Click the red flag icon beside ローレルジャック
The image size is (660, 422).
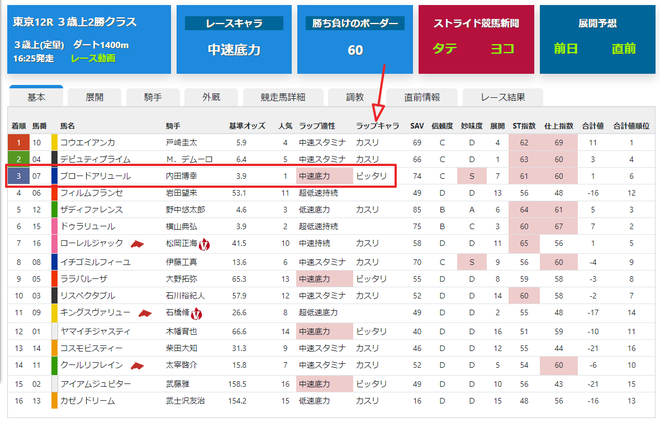tap(137, 244)
